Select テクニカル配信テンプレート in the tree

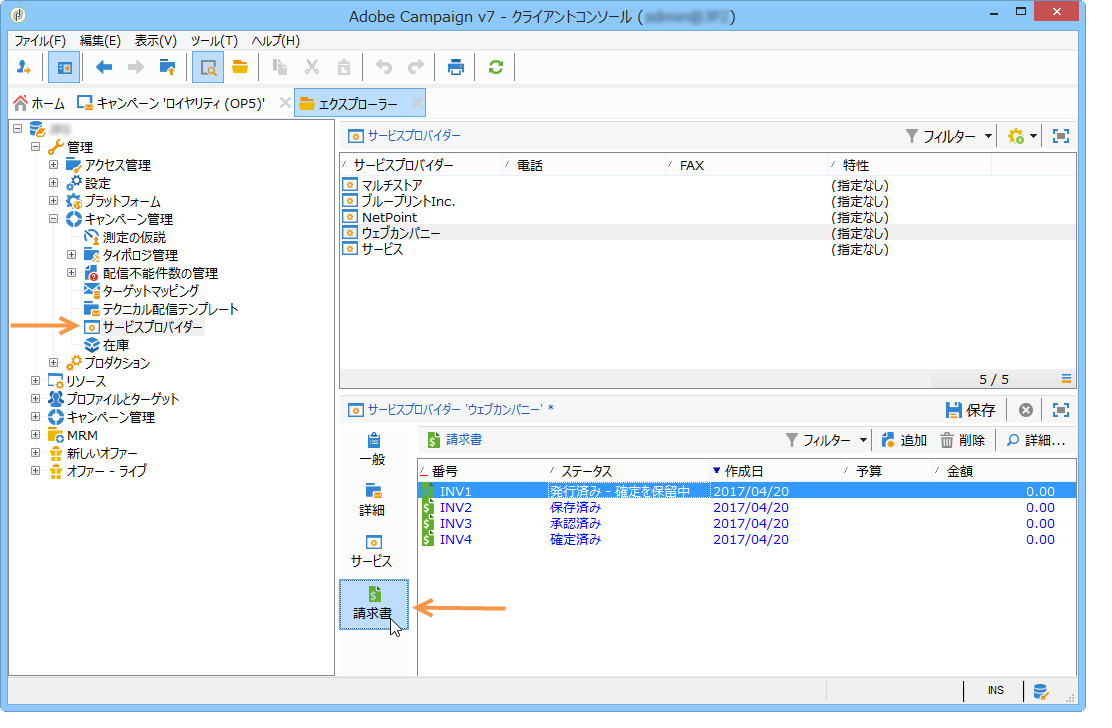(170, 309)
